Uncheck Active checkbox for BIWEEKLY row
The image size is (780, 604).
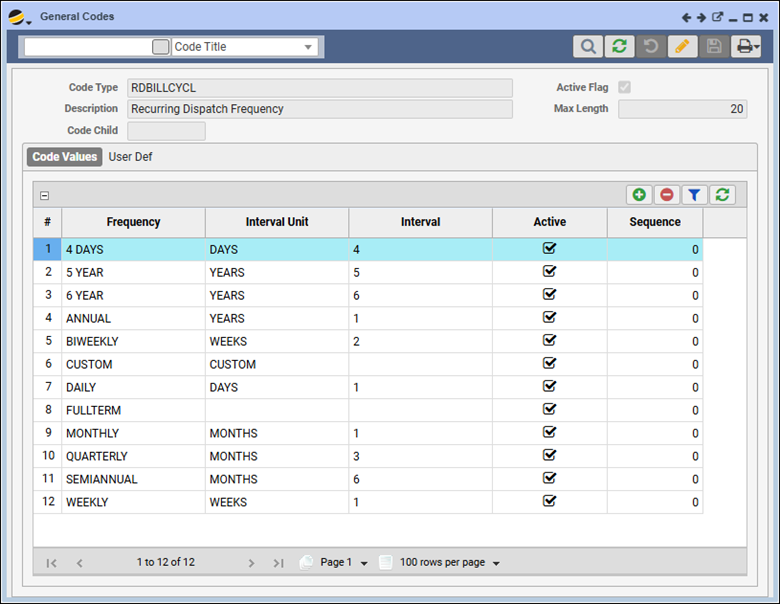[549, 340]
